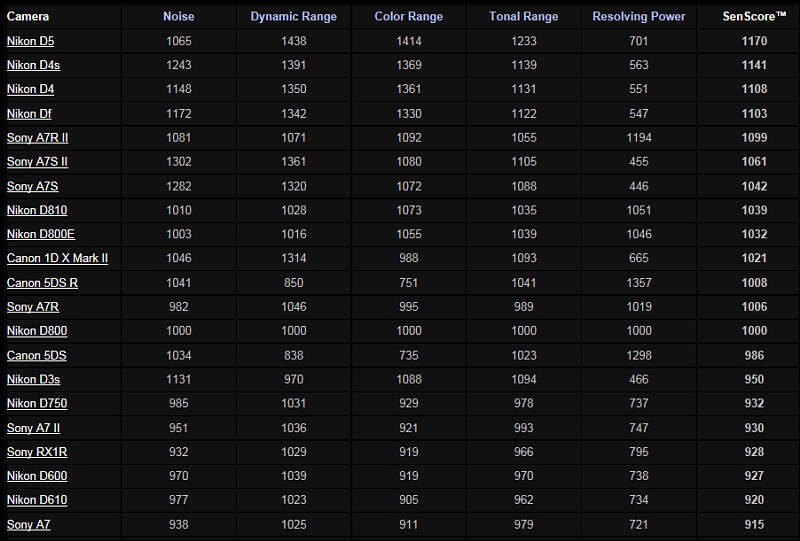Image resolution: width=800 pixels, height=541 pixels.
Task: Select Nikon D750 tonal range 978
Action: pos(524,403)
